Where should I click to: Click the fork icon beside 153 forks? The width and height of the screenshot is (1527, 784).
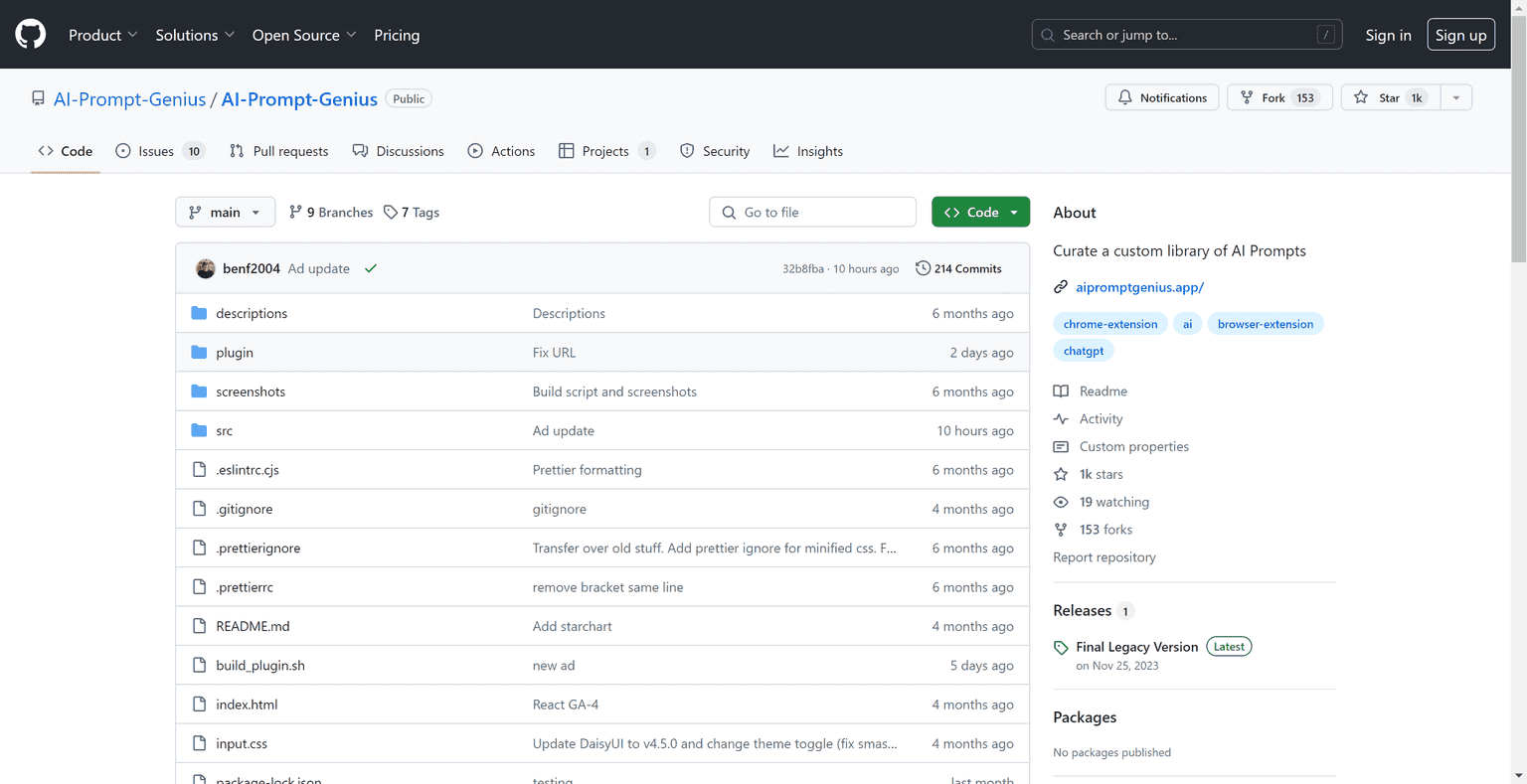(x=1061, y=530)
